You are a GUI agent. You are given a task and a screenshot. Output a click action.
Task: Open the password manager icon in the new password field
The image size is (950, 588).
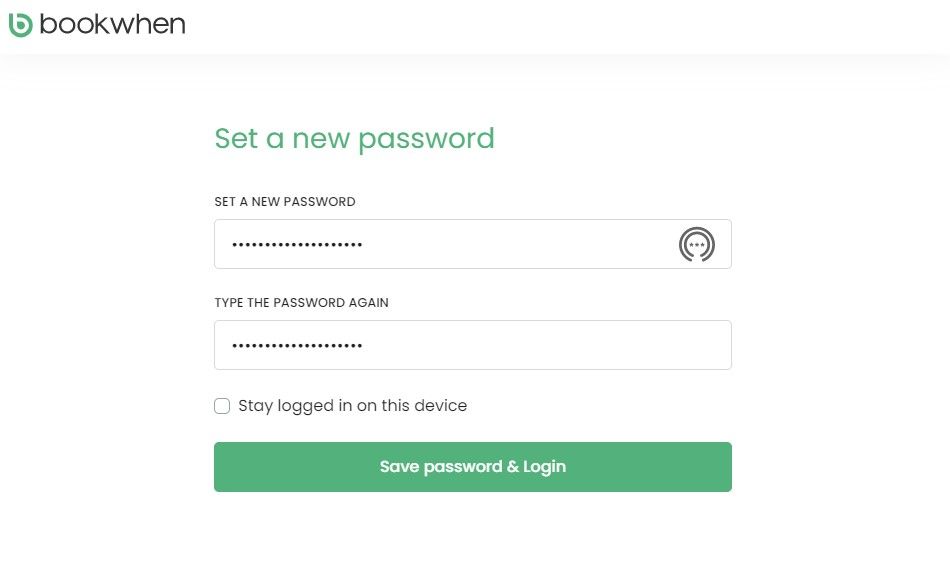697,245
